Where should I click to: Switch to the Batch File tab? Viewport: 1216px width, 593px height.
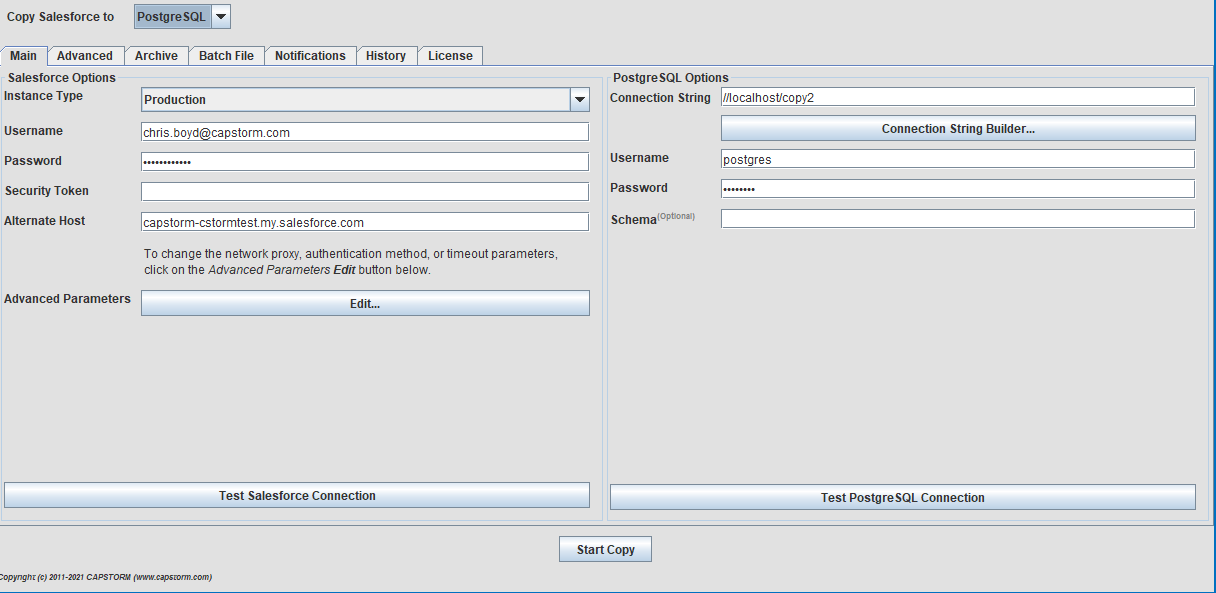[226, 56]
